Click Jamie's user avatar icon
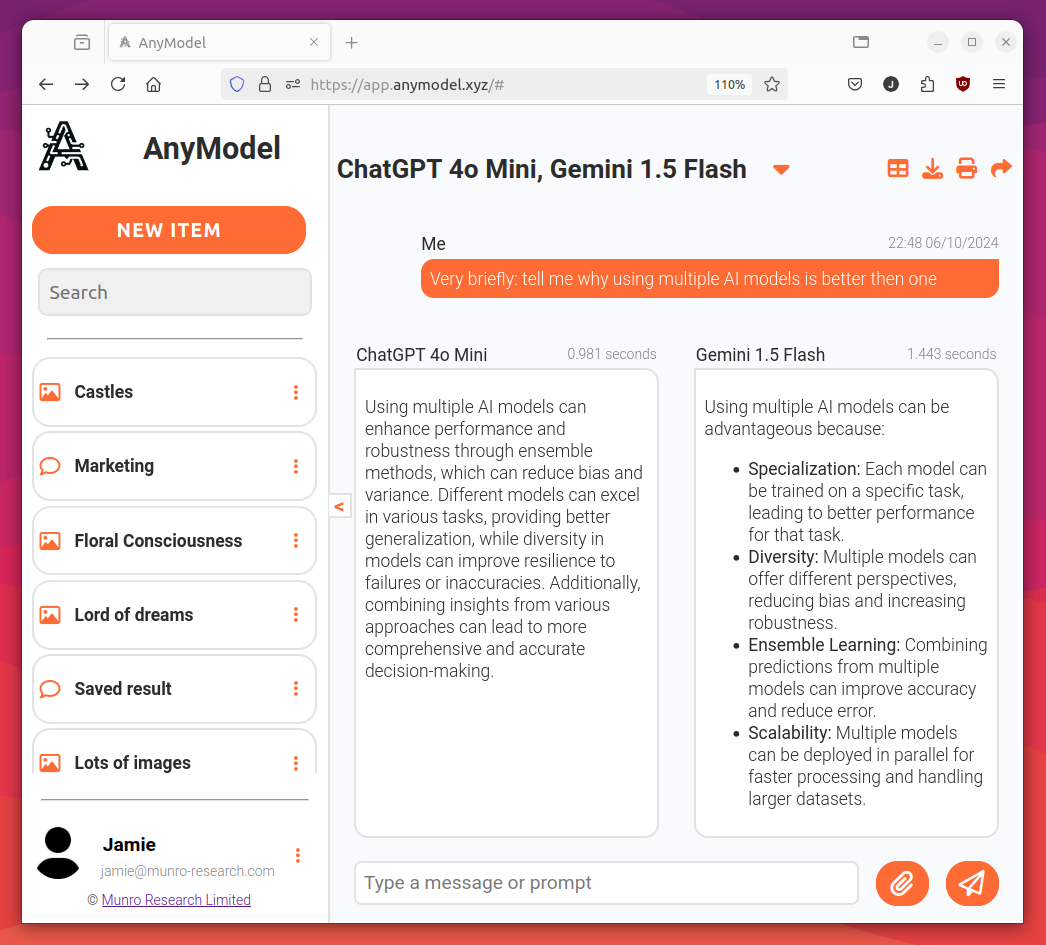 point(58,853)
